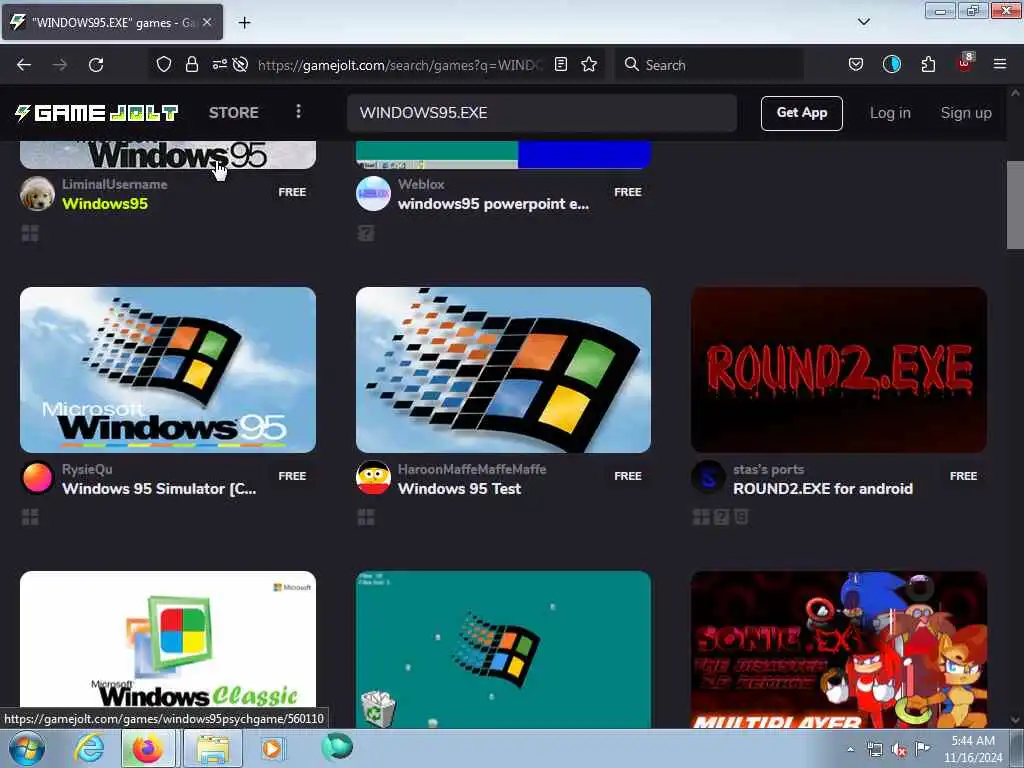The image size is (1024, 768).
Task: Open LiminalUsername developer profile
Action: (115, 185)
